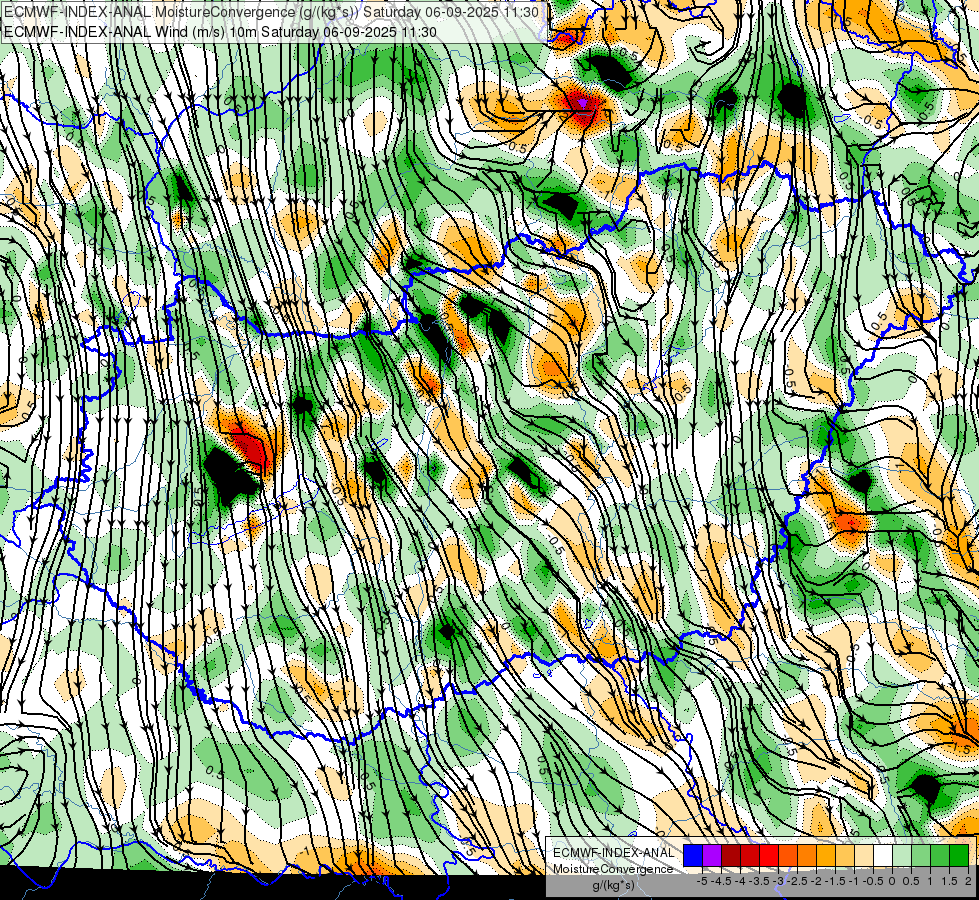Click the pale peach swatch left of -0.5
Viewport: 979px width, 900px height.
(864, 855)
